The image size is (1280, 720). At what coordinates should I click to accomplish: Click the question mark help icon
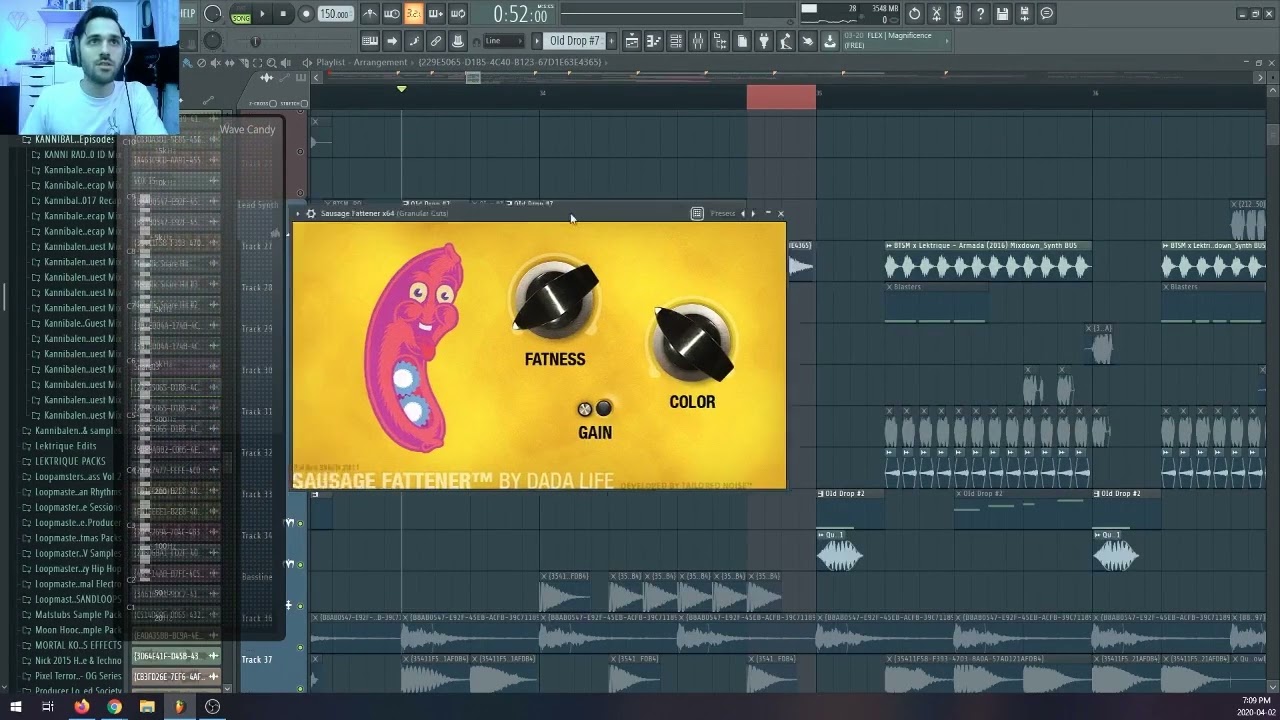[x=980, y=14]
